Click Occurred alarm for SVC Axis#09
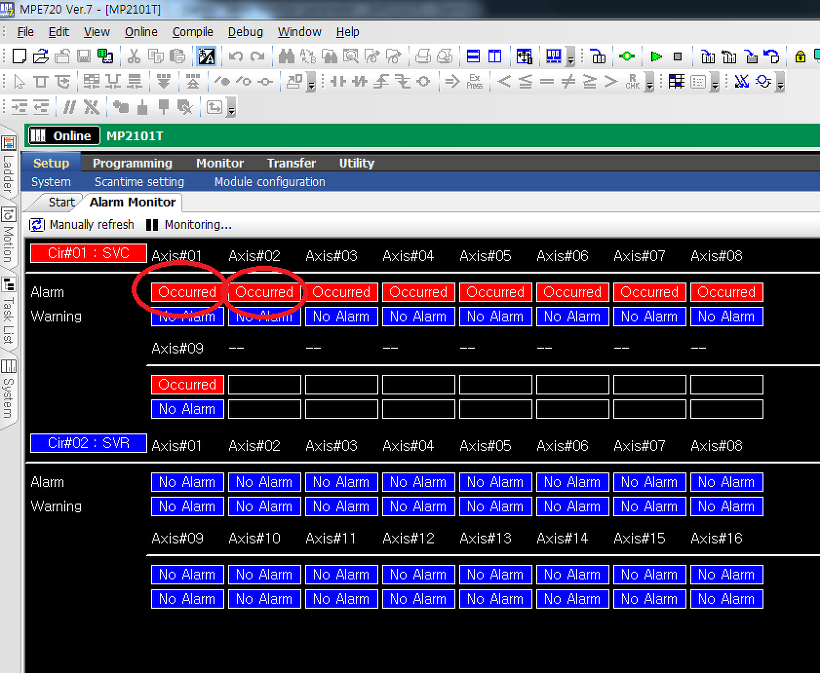The width and height of the screenshot is (820, 673). (x=187, y=385)
